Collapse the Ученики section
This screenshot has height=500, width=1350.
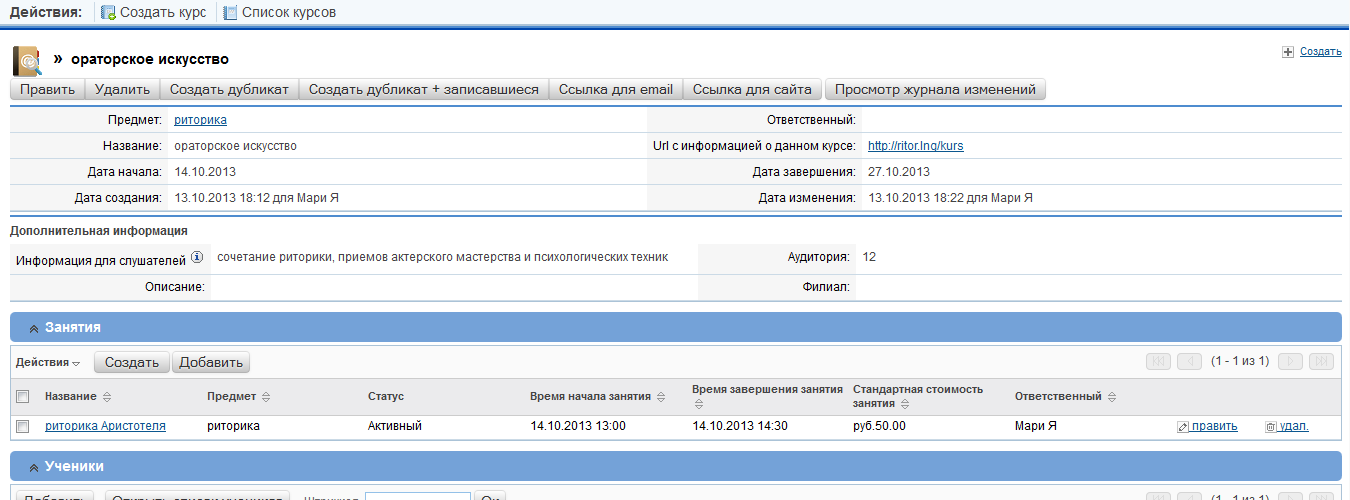(33, 467)
